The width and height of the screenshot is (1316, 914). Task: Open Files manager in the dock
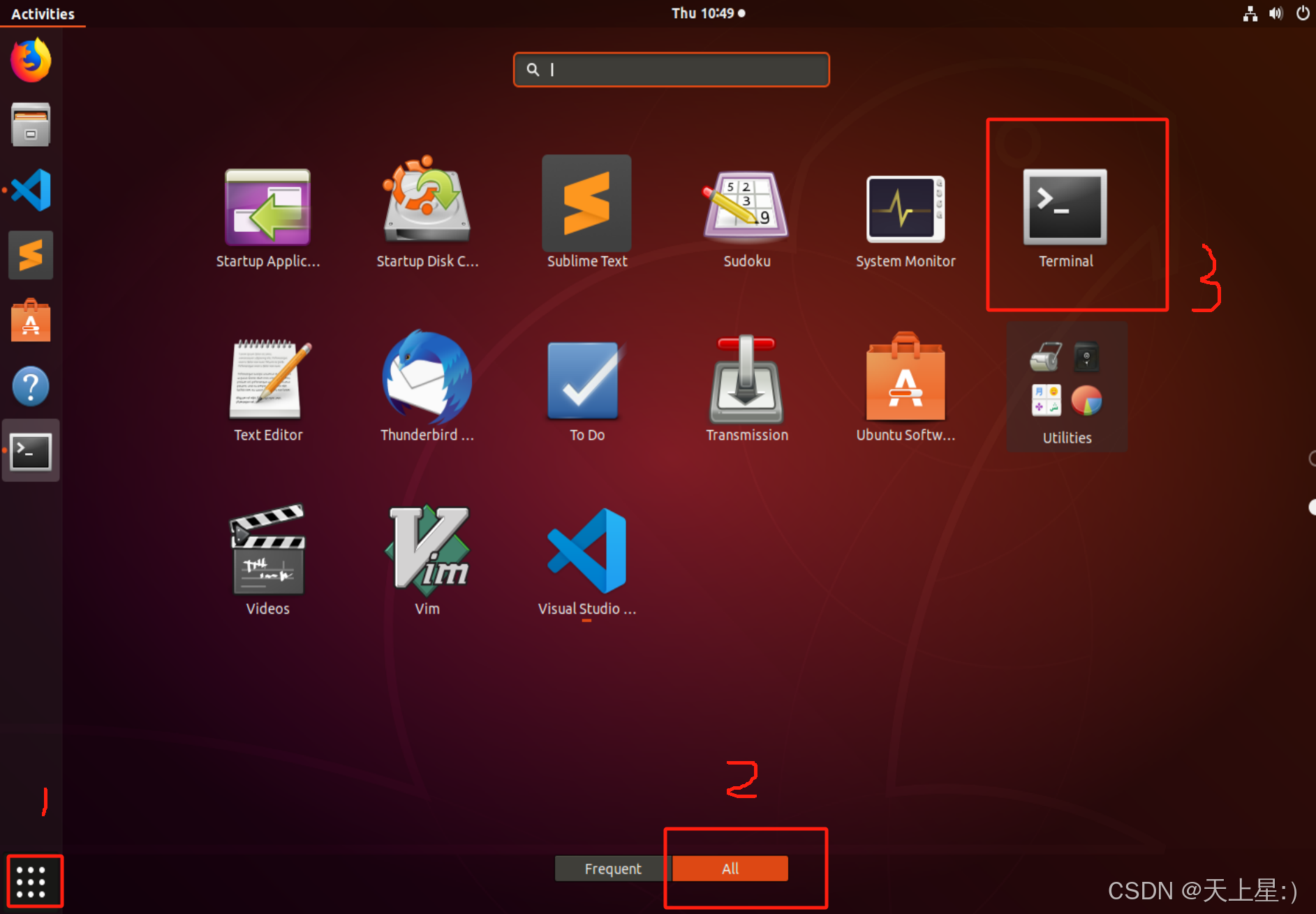31,124
